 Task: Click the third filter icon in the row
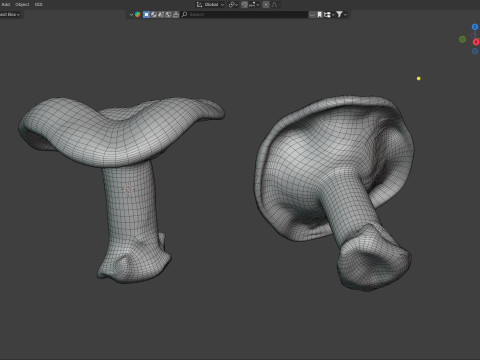(x=161, y=14)
